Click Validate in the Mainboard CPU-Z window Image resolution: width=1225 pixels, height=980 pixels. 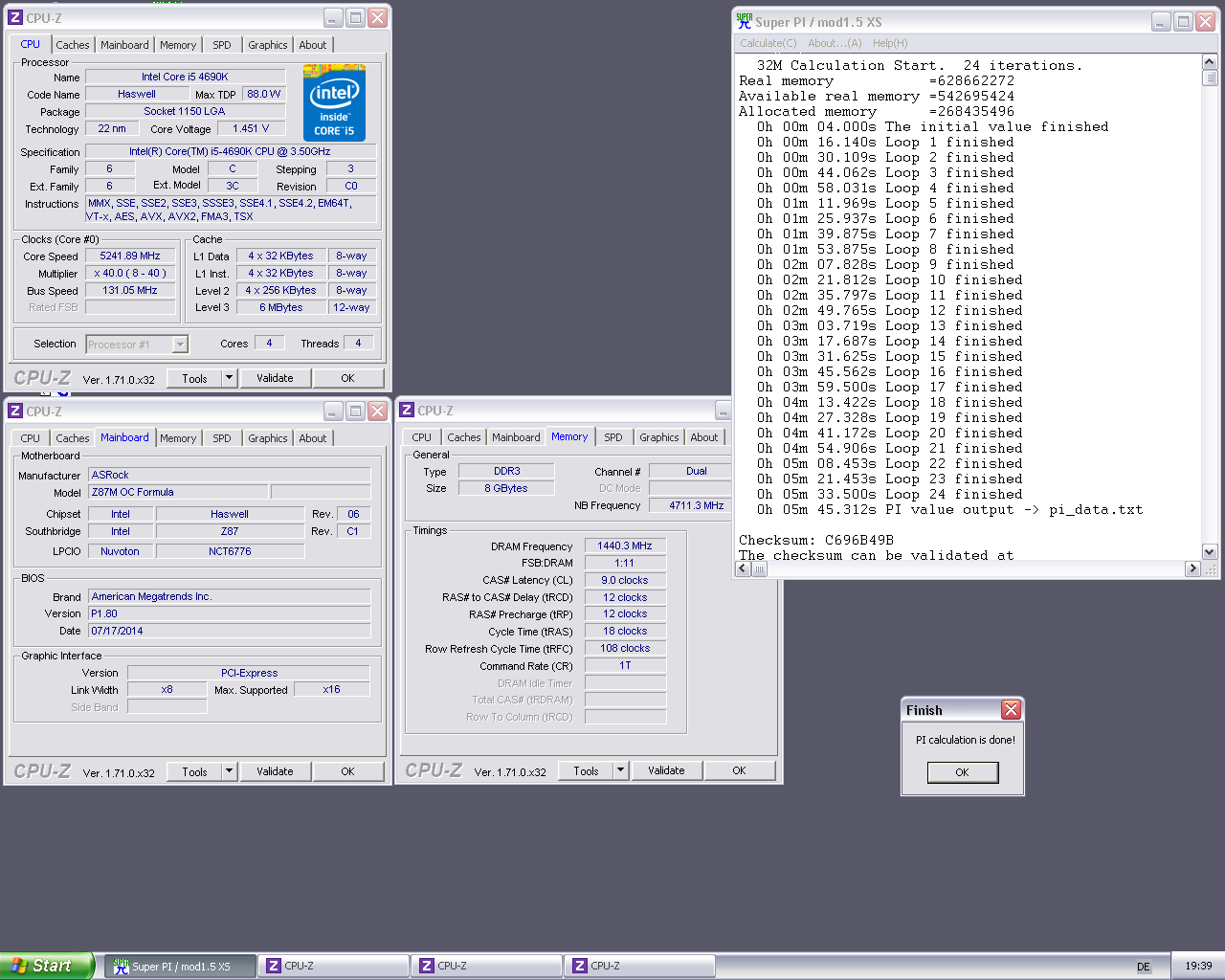coord(275,771)
